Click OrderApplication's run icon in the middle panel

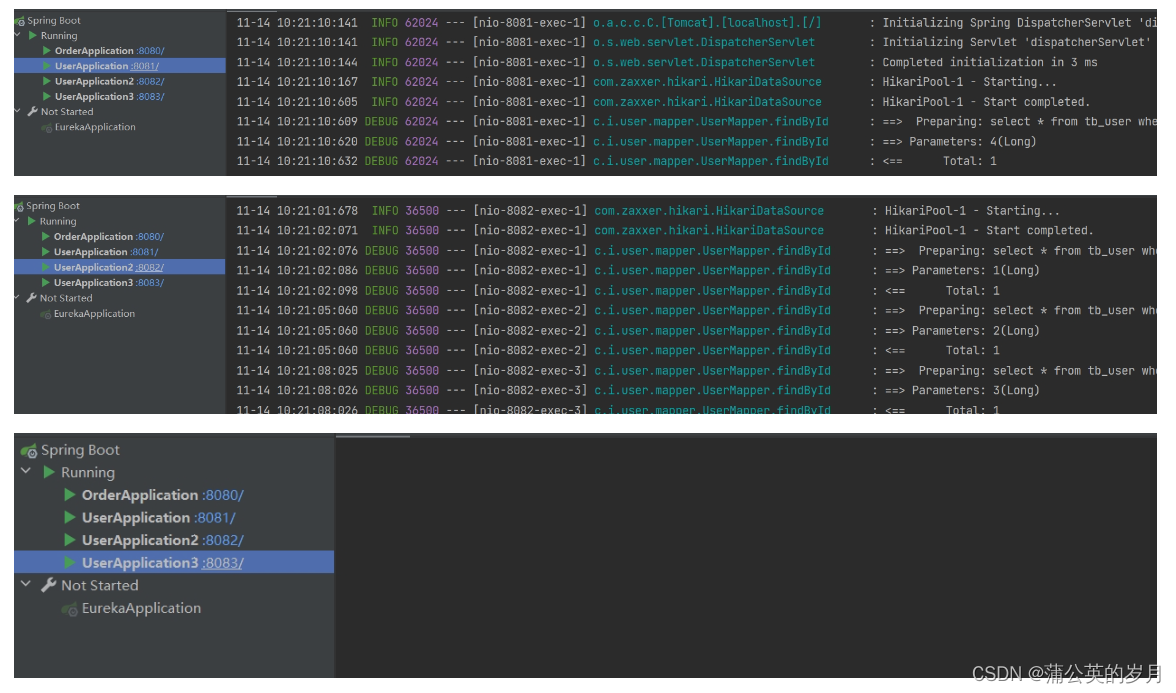point(46,237)
